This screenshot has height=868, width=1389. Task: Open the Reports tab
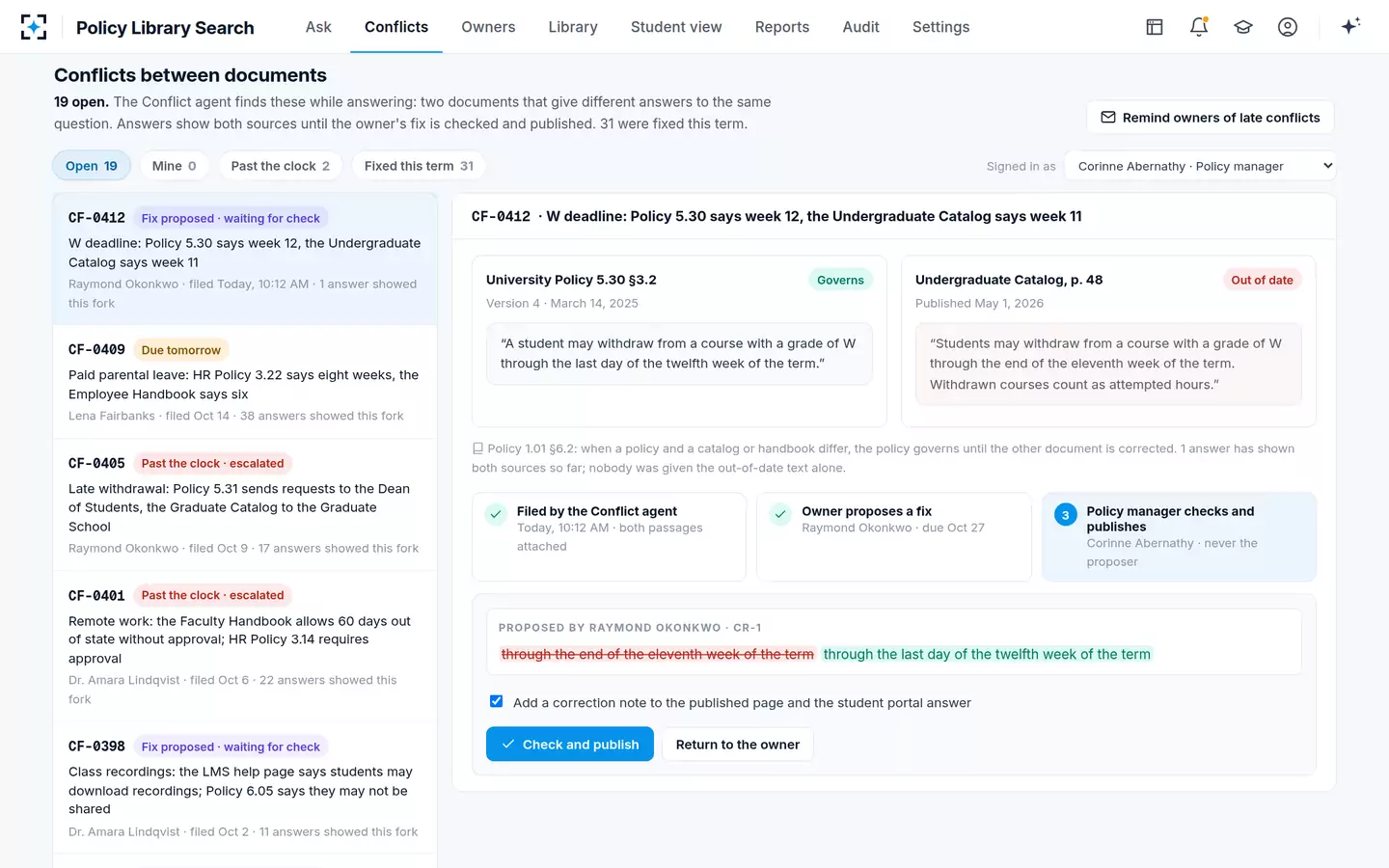tap(782, 27)
